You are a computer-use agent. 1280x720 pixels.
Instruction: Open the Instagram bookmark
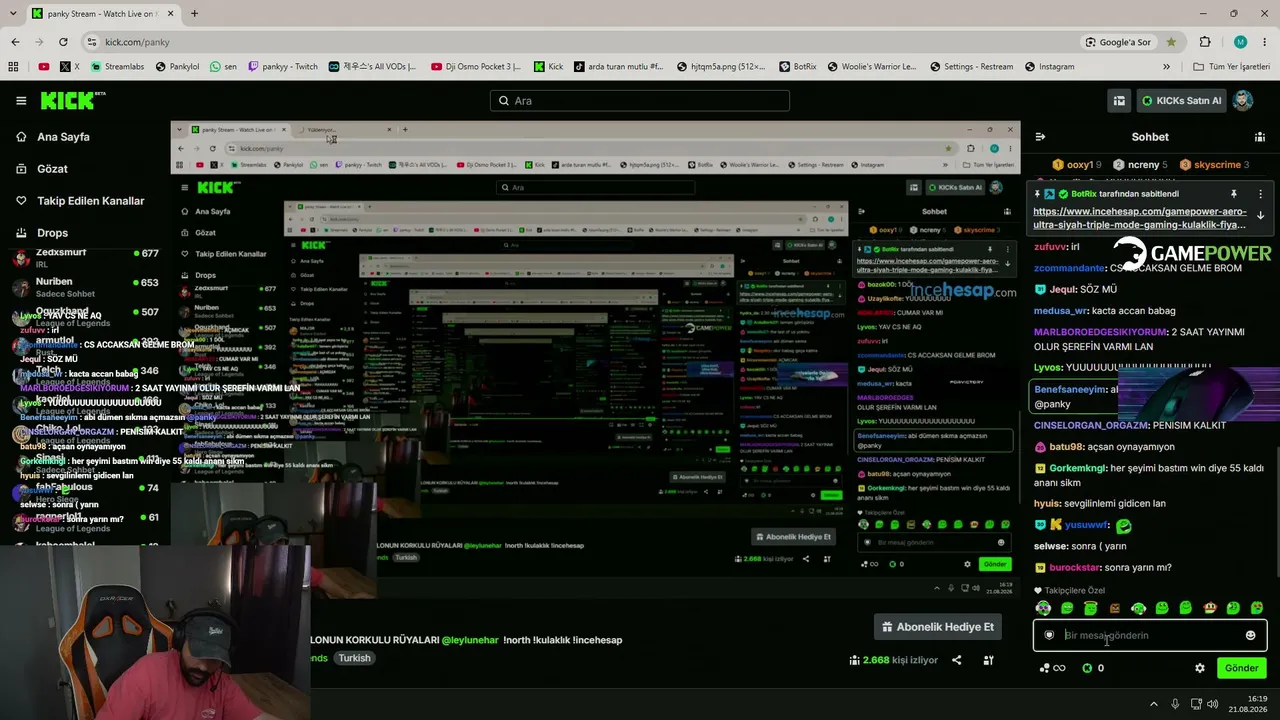coord(1049,67)
